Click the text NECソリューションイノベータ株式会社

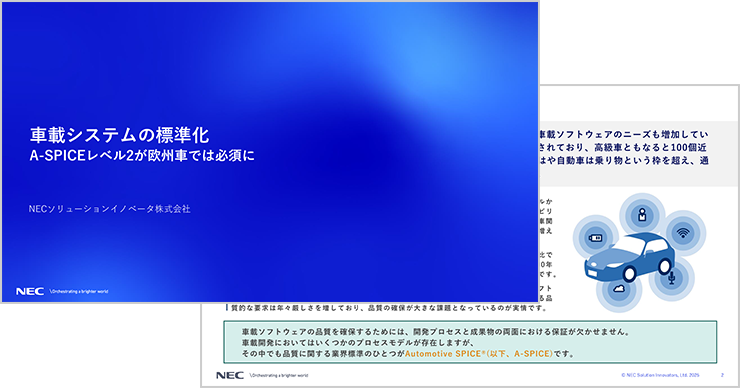109,209
